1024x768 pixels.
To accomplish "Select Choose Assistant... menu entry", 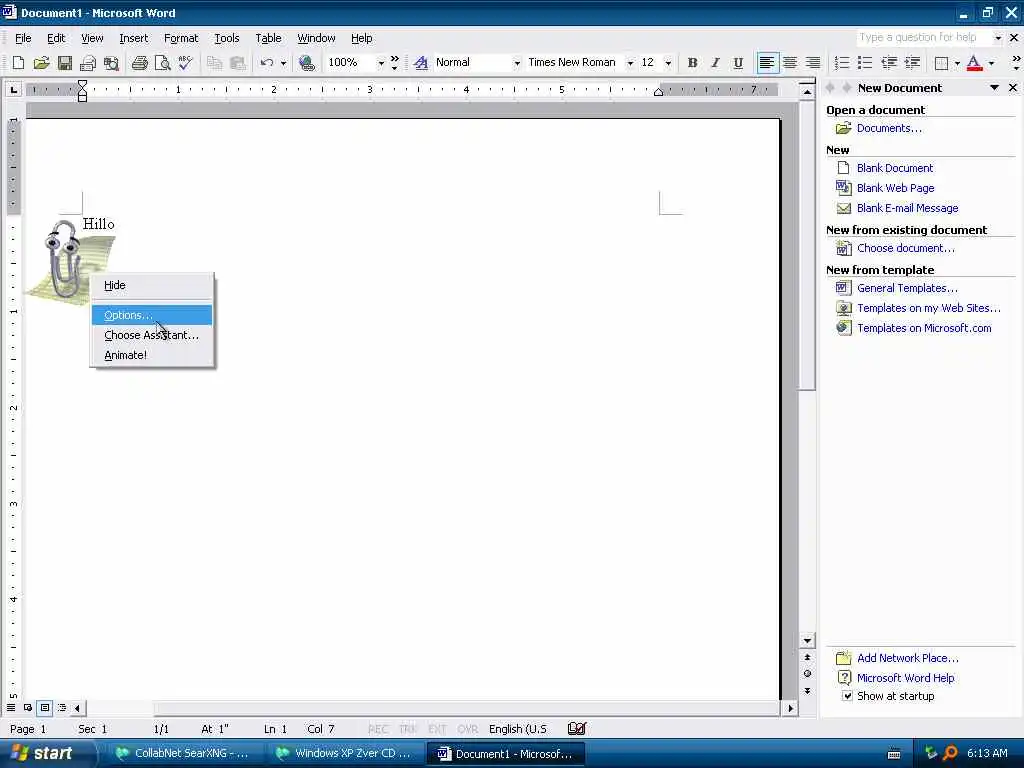I will [152, 335].
